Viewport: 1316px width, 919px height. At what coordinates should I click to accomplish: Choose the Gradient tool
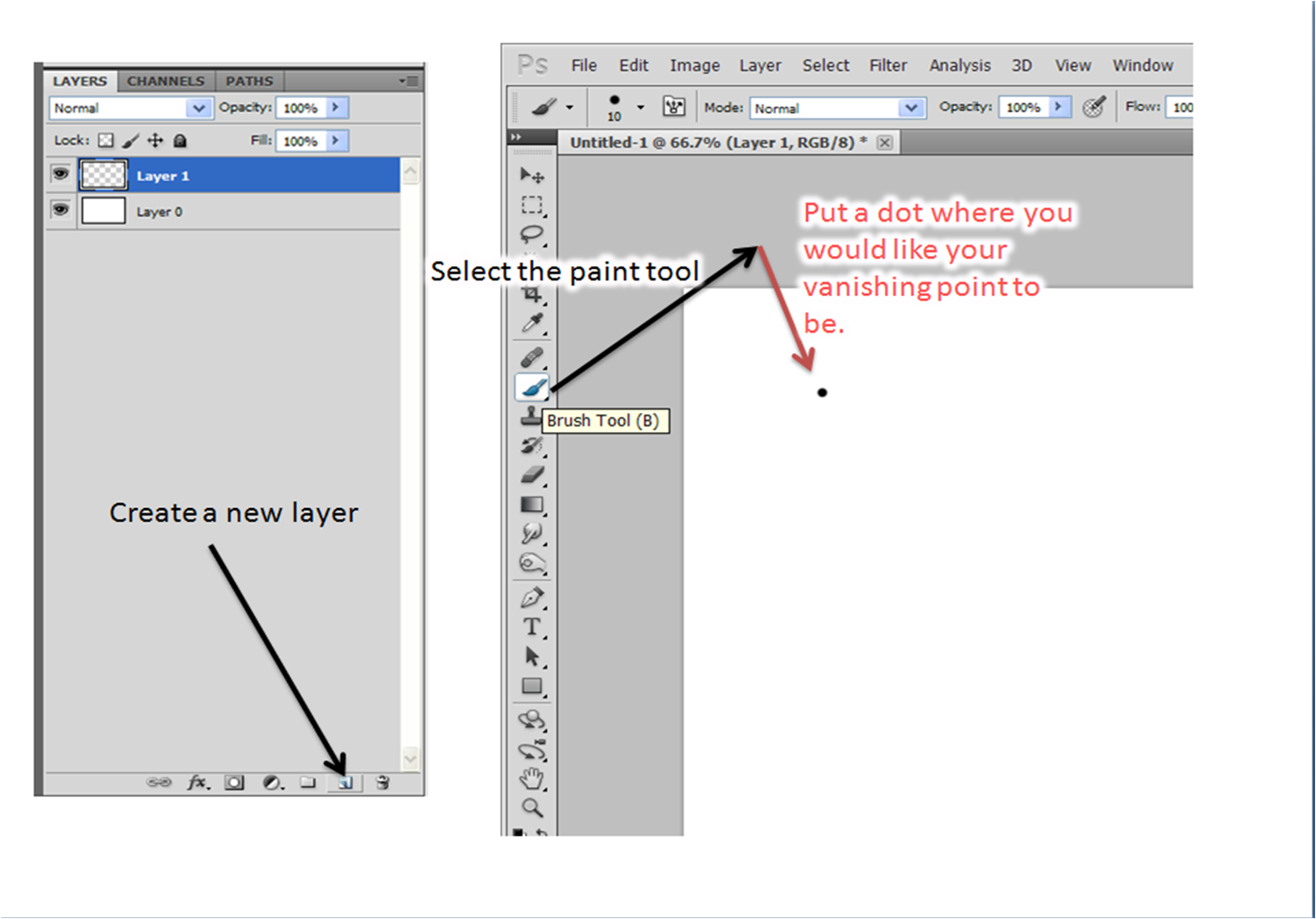coord(532,505)
